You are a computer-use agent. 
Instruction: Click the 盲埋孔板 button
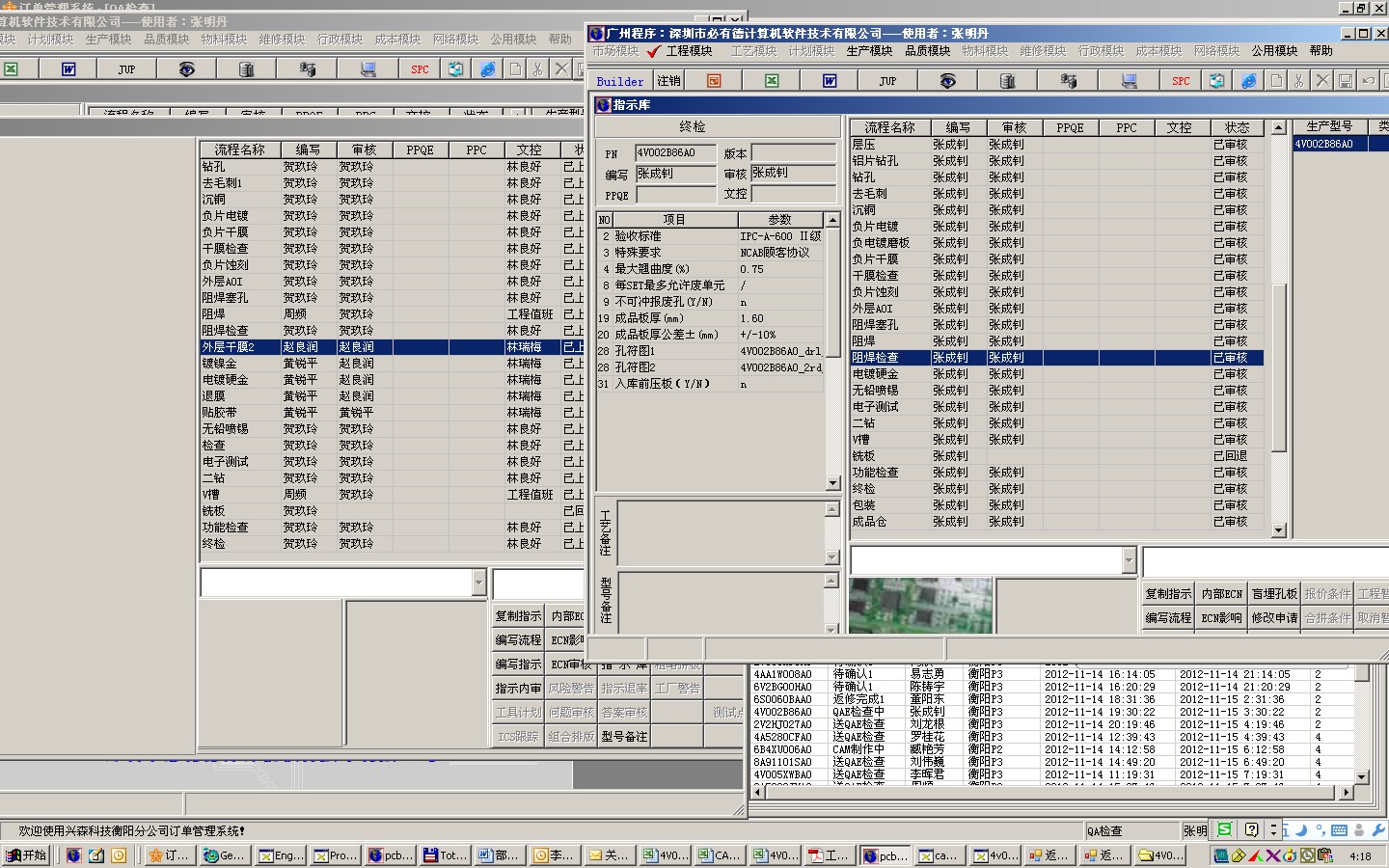[1273, 594]
